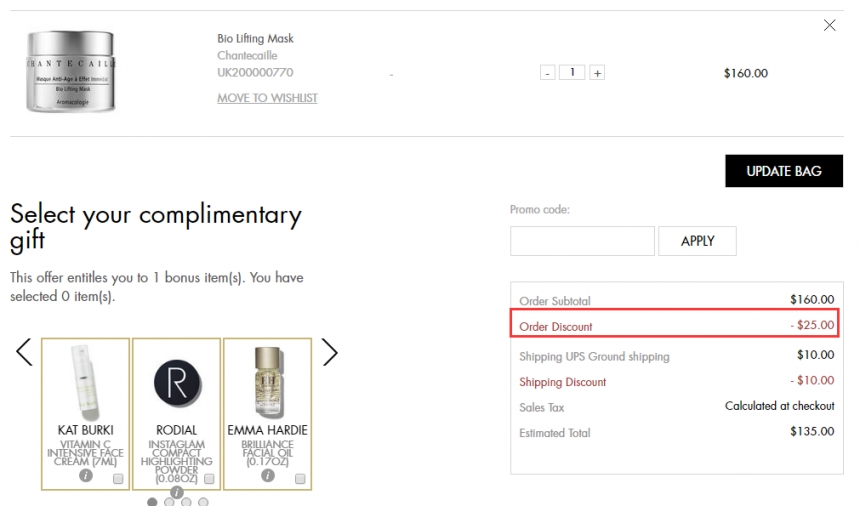Click the quantity text box
Image resolution: width=860 pixels, height=506 pixels.
(x=572, y=73)
